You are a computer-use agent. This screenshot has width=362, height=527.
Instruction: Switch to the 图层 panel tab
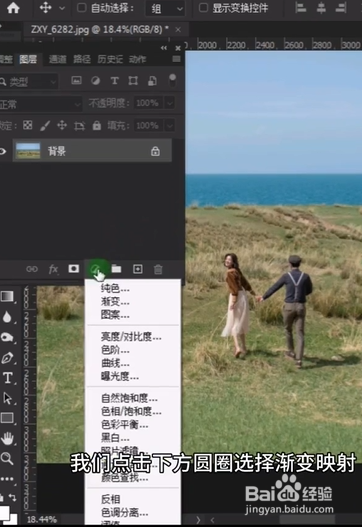click(28, 59)
